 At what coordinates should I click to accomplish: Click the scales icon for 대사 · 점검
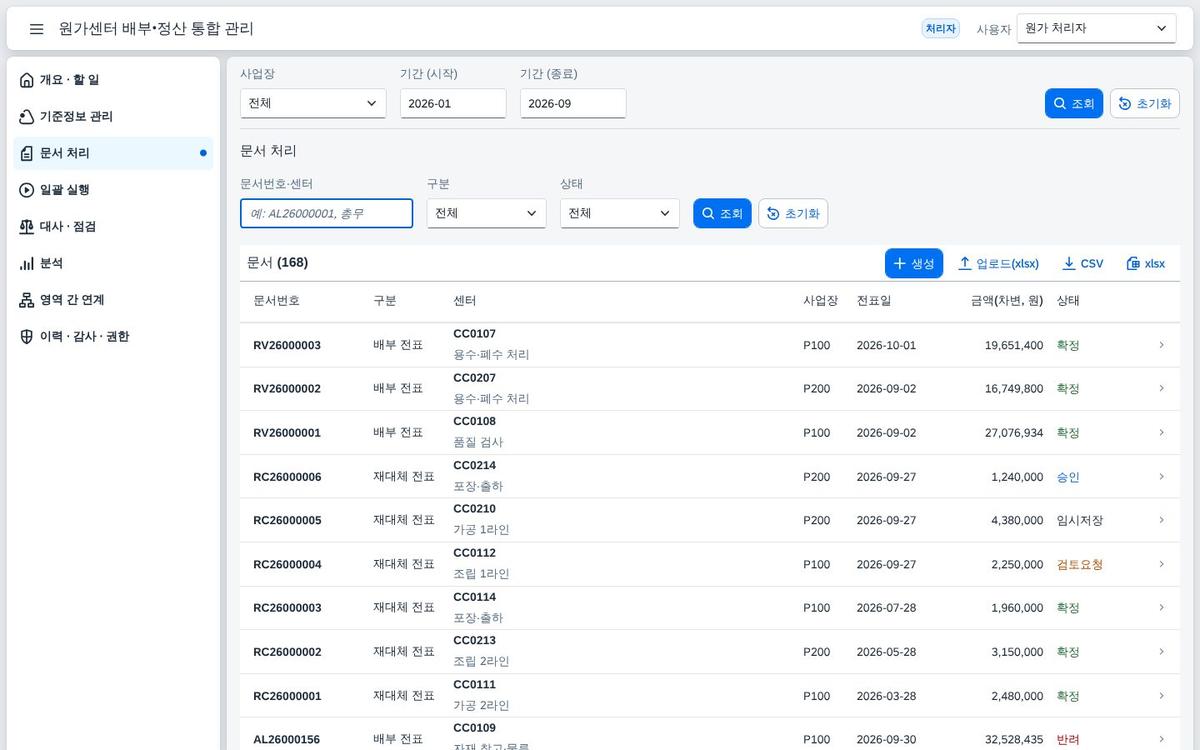point(27,227)
